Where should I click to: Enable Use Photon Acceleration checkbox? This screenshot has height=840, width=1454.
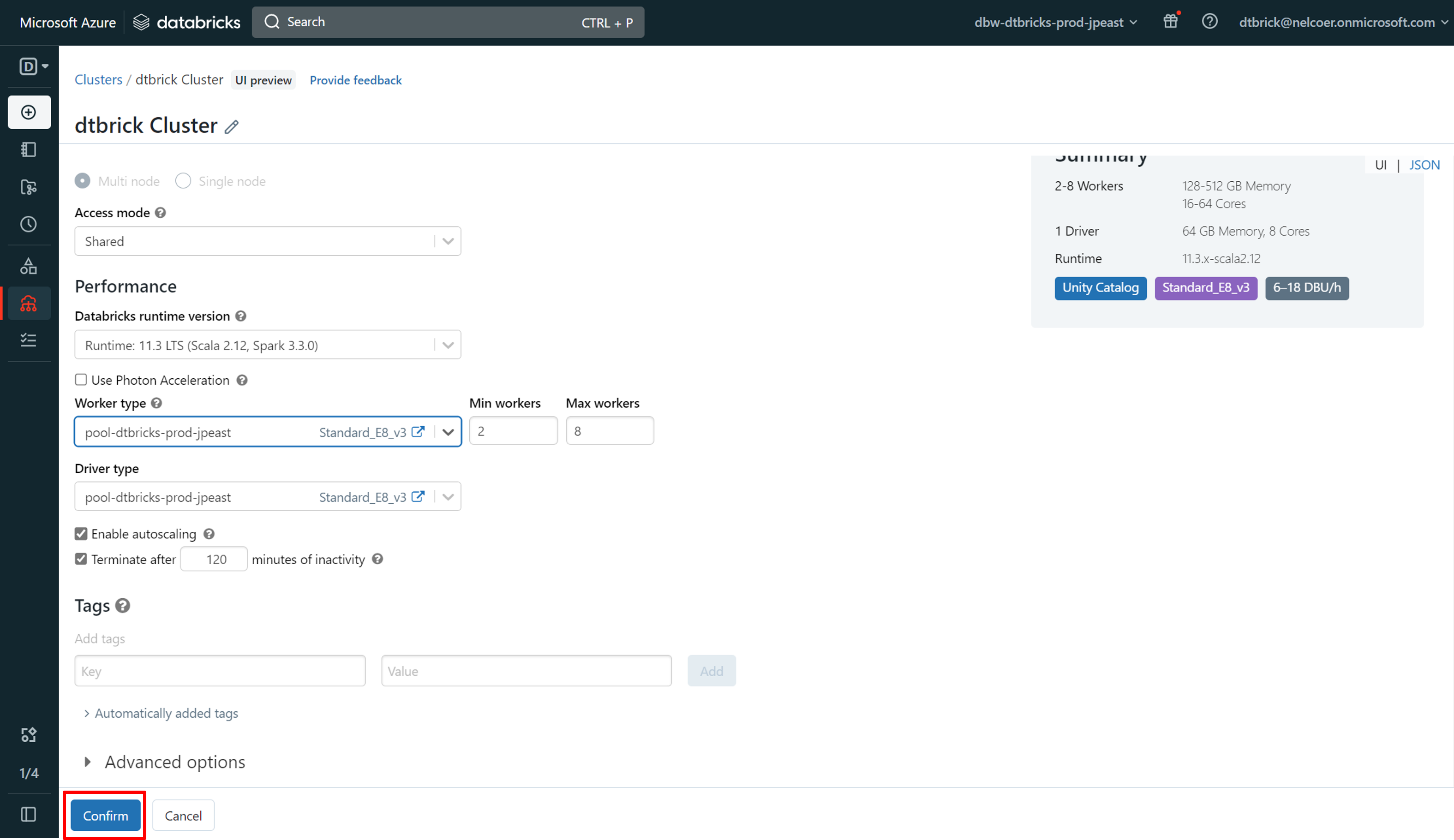point(81,380)
